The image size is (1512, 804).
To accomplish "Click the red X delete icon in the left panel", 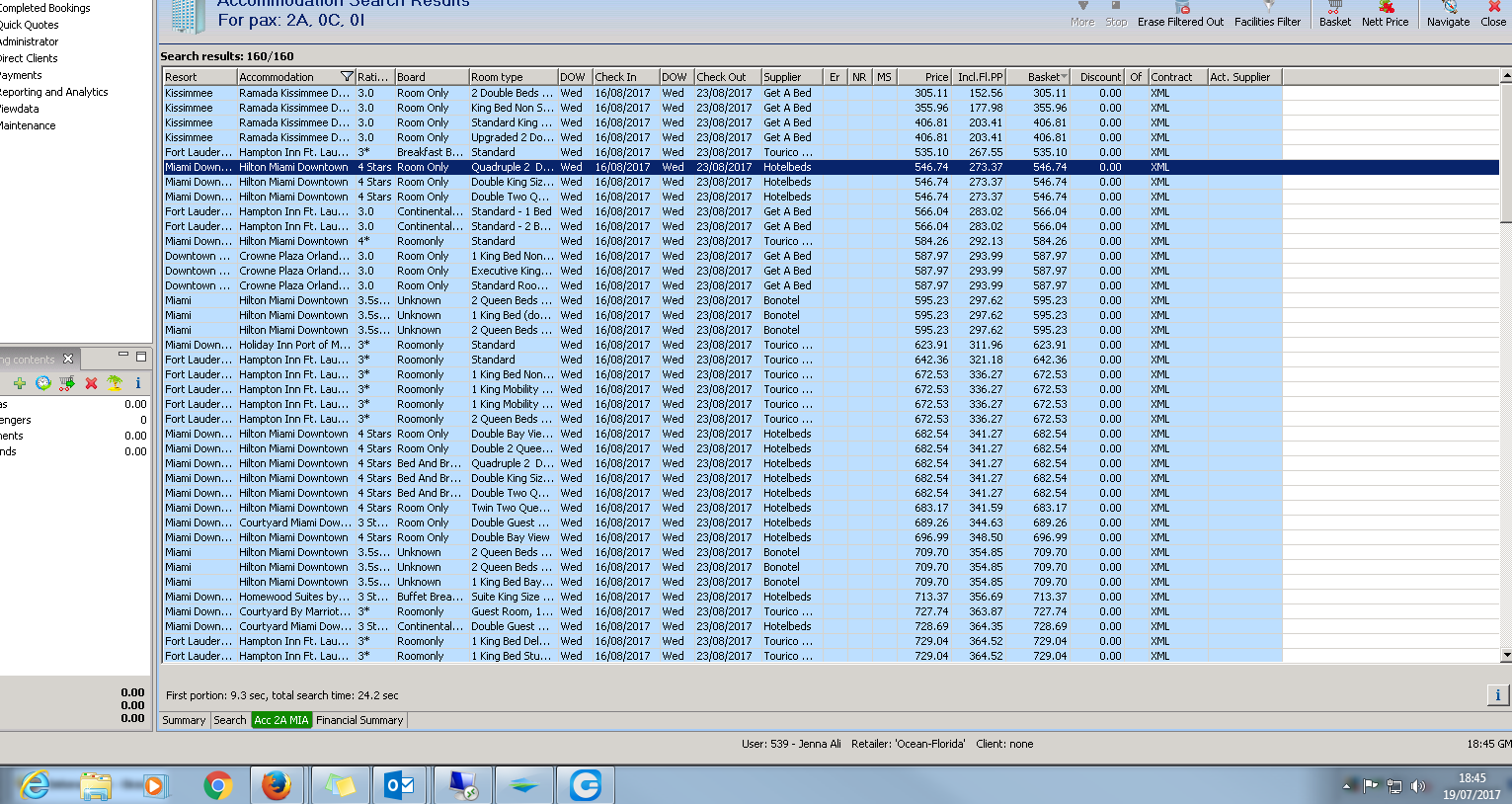I will coord(91,383).
